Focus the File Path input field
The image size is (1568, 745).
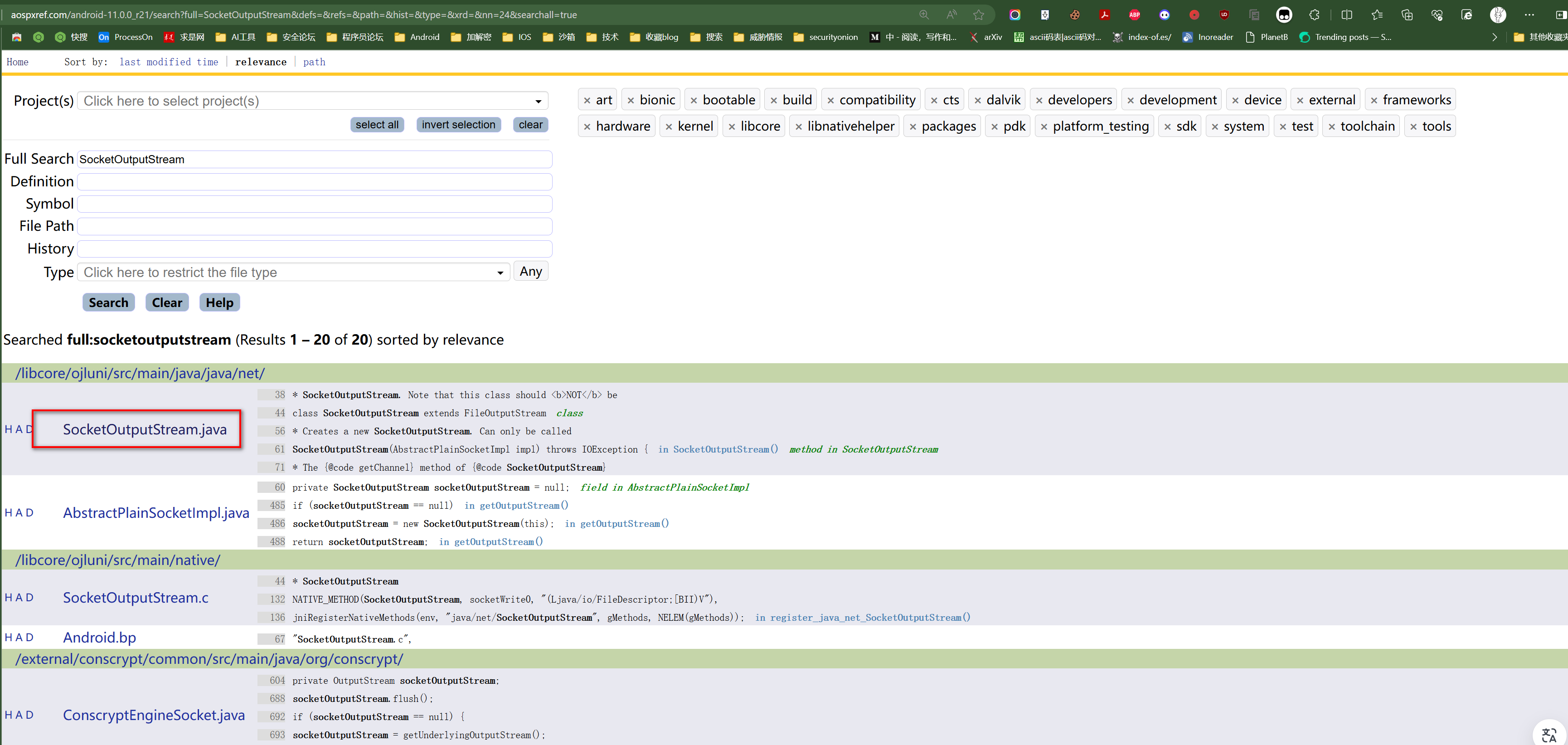[x=315, y=226]
